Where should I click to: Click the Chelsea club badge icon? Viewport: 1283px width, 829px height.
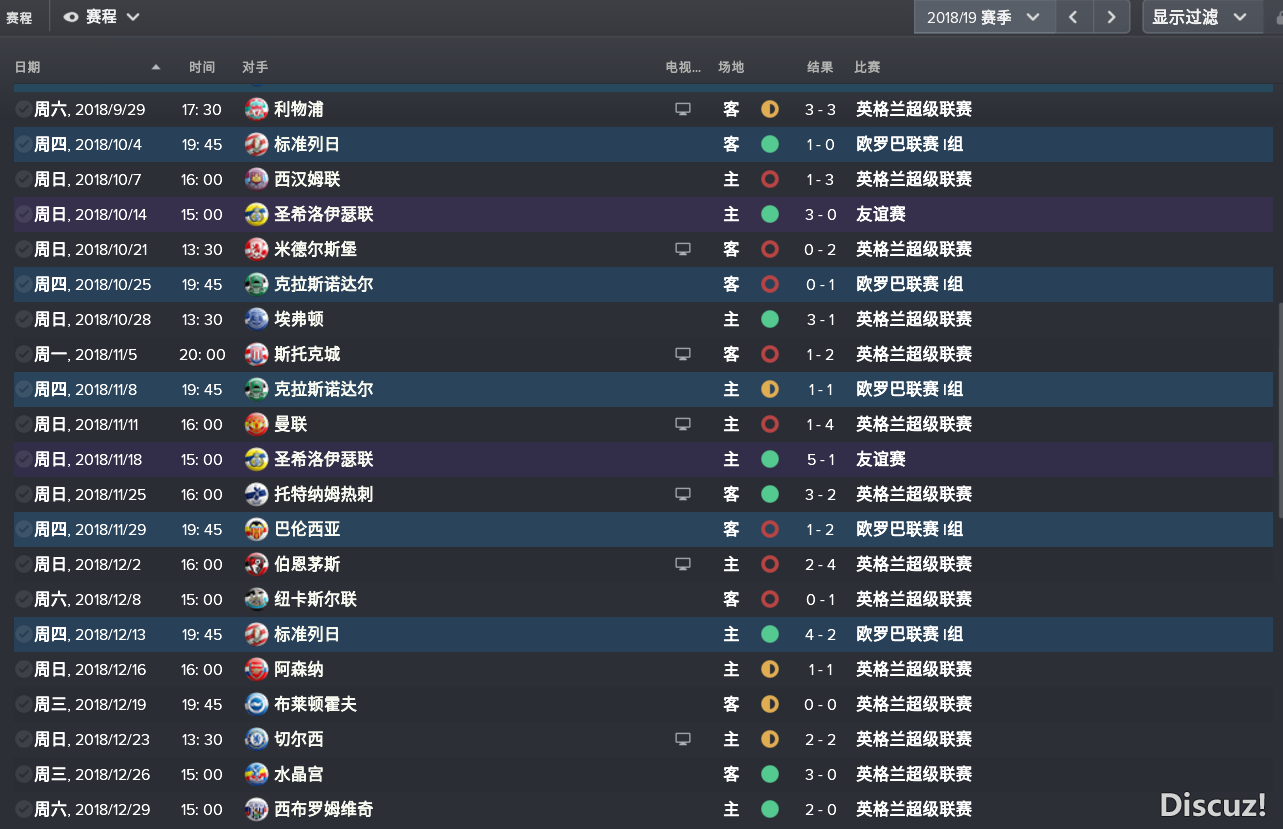click(x=257, y=739)
